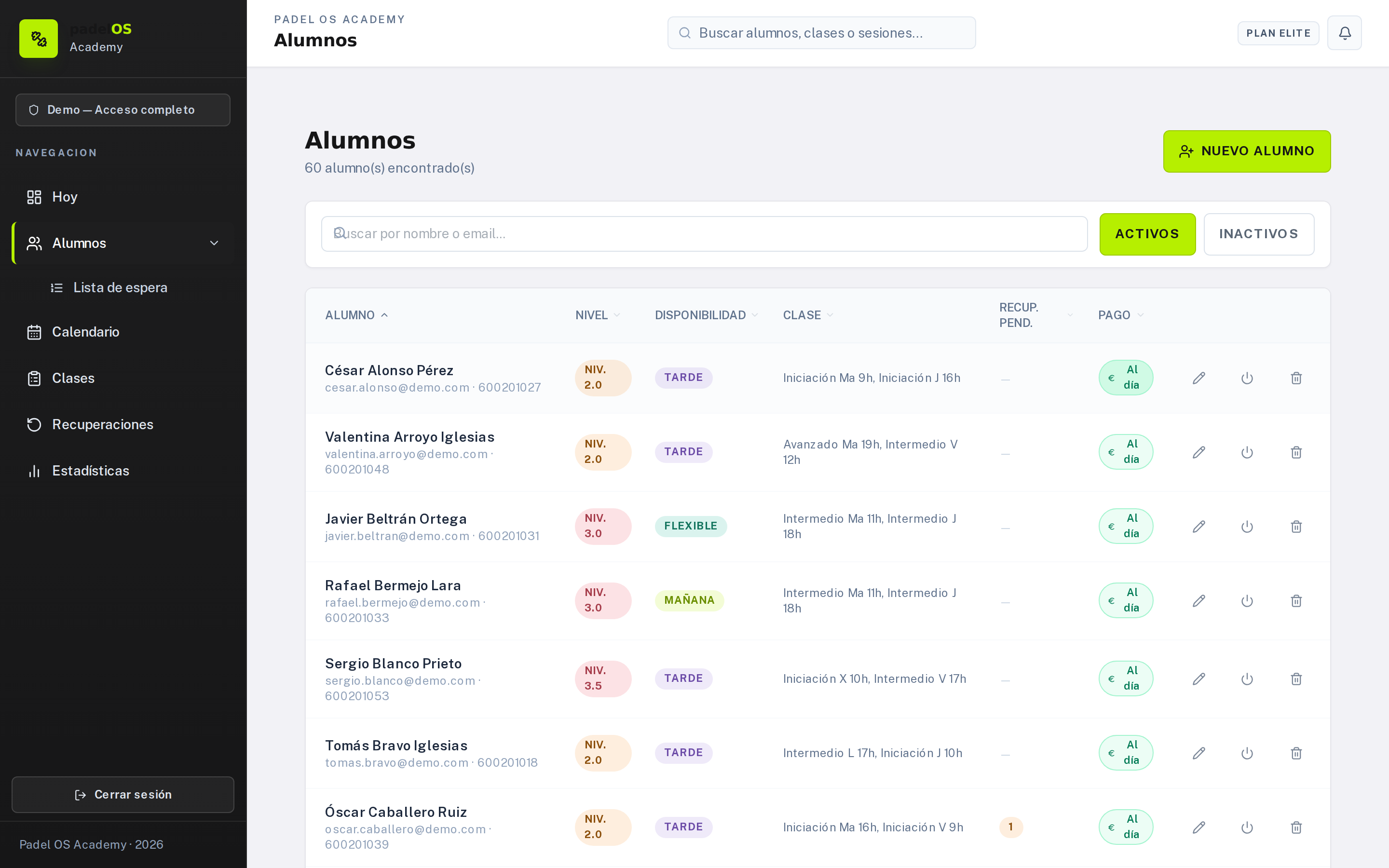Delete Sergio Blanco Prieto trash icon
This screenshot has width=1389, height=868.
point(1296,678)
